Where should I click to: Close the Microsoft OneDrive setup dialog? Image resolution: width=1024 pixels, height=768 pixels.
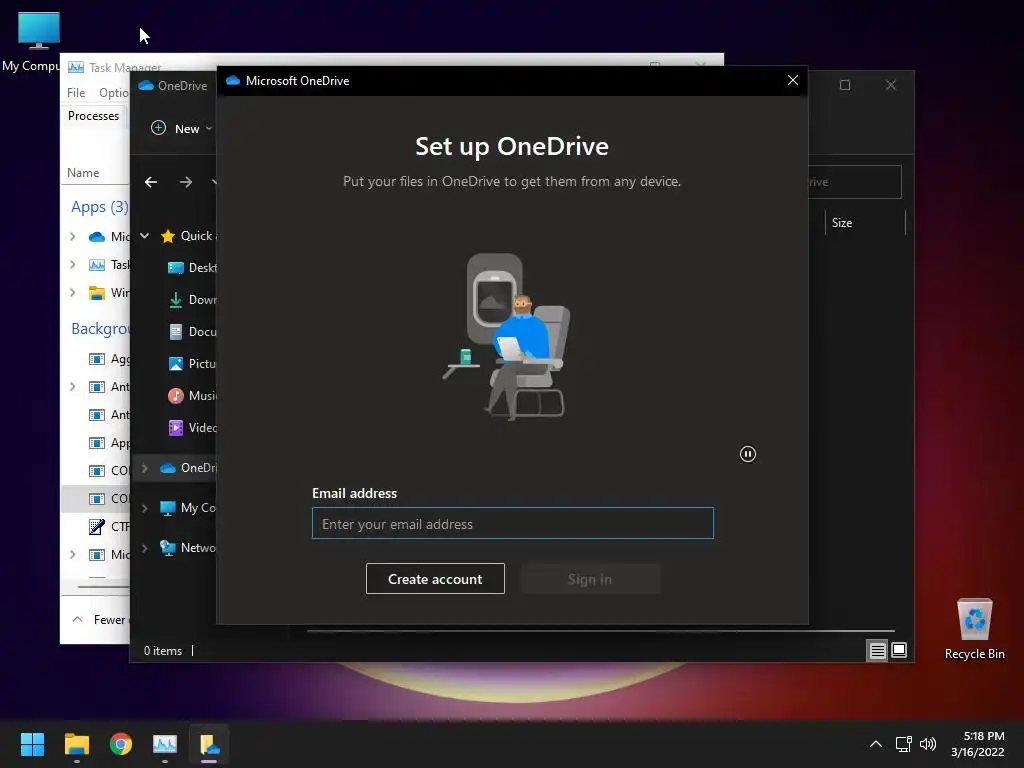[x=793, y=80]
